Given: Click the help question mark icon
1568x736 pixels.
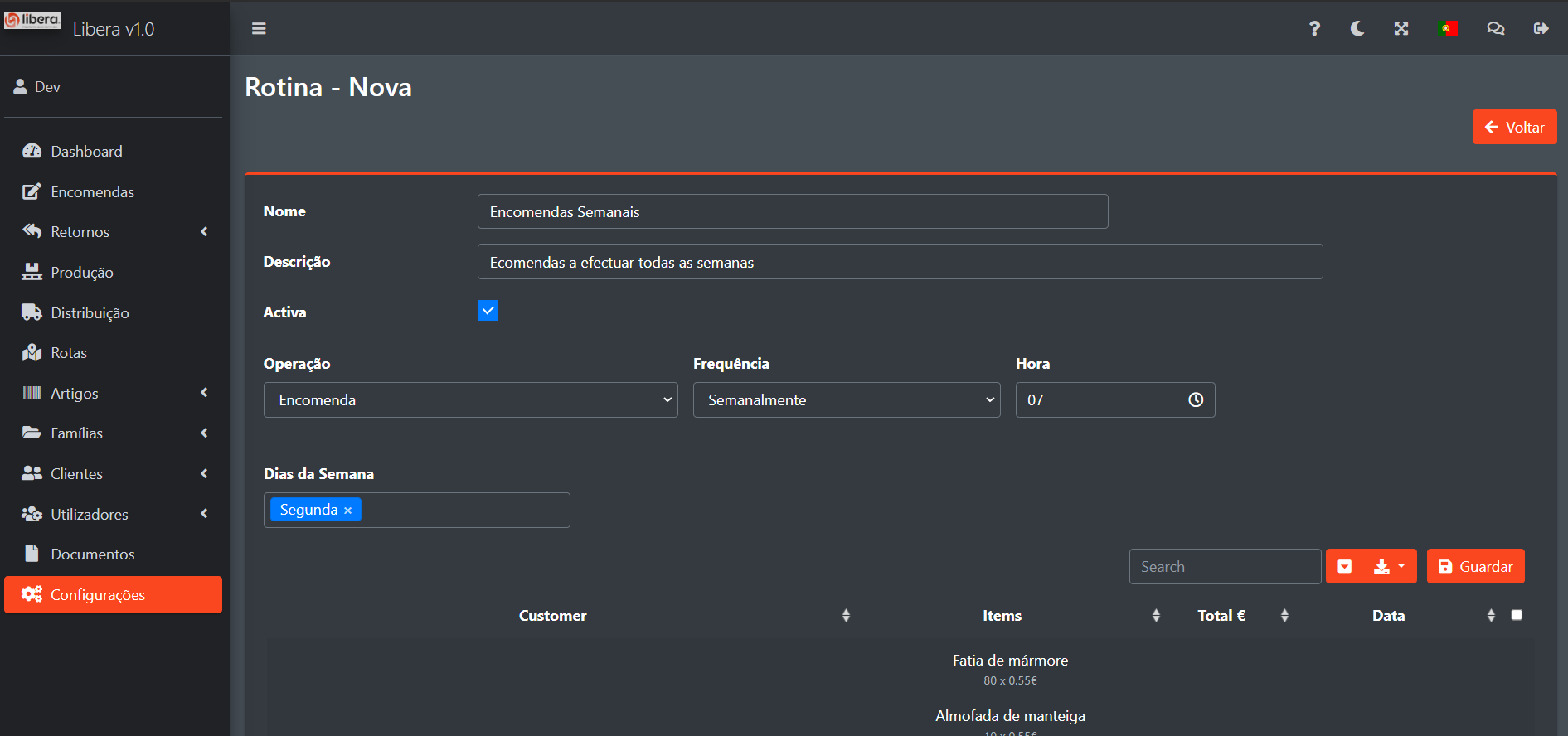Looking at the screenshot, I should 1314,29.
